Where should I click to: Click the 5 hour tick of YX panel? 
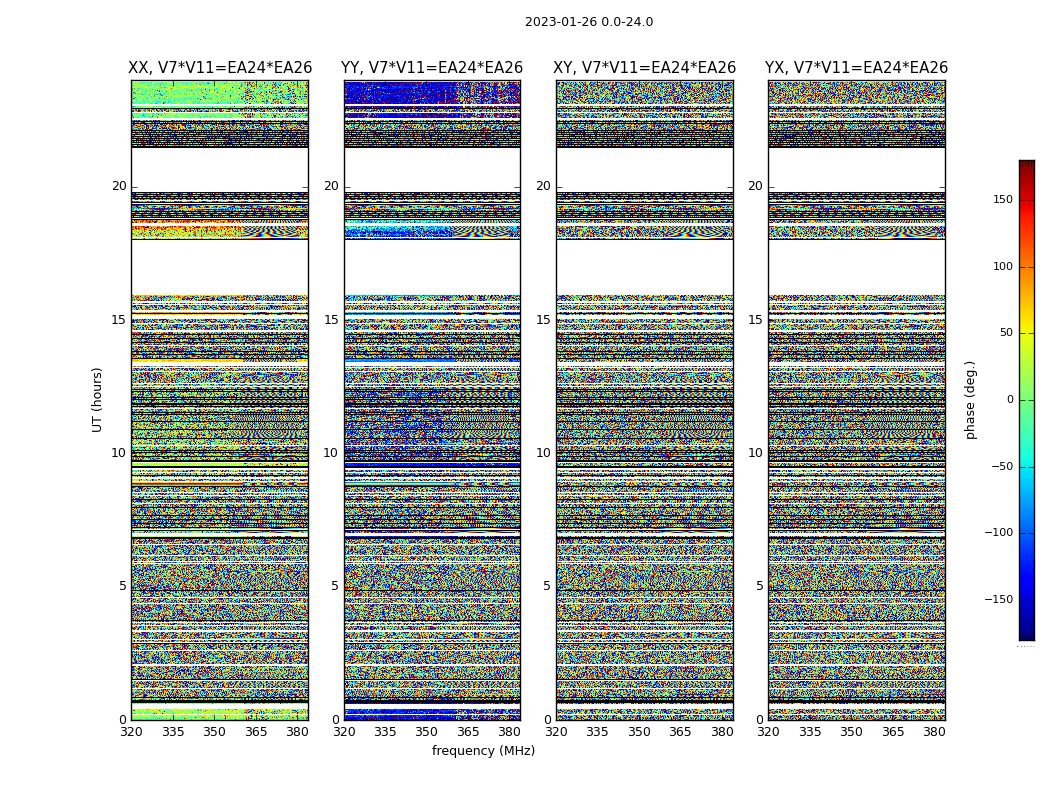pos(759,586)
